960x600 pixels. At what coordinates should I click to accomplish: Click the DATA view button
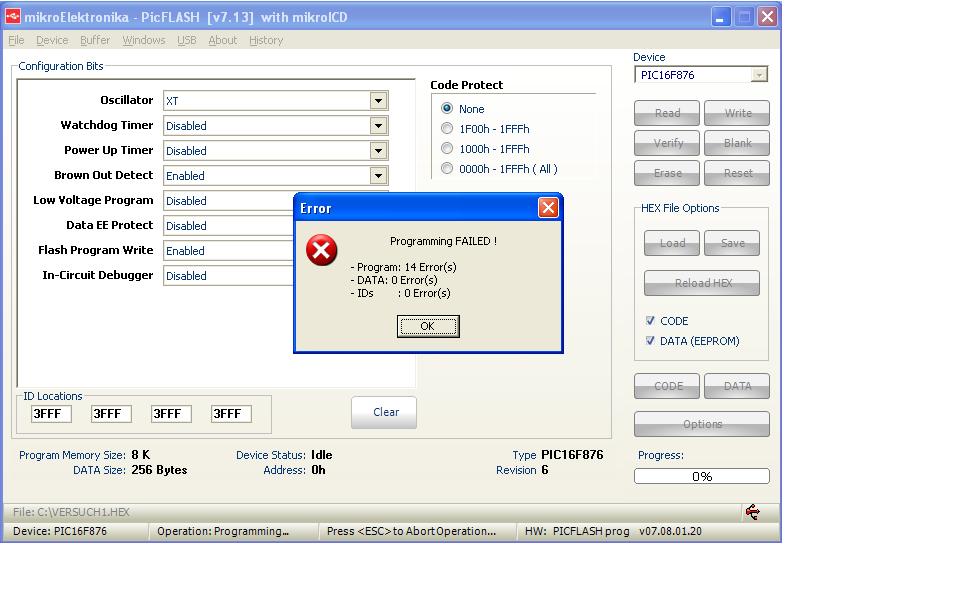pyautogui.click(x=737, y=386)
